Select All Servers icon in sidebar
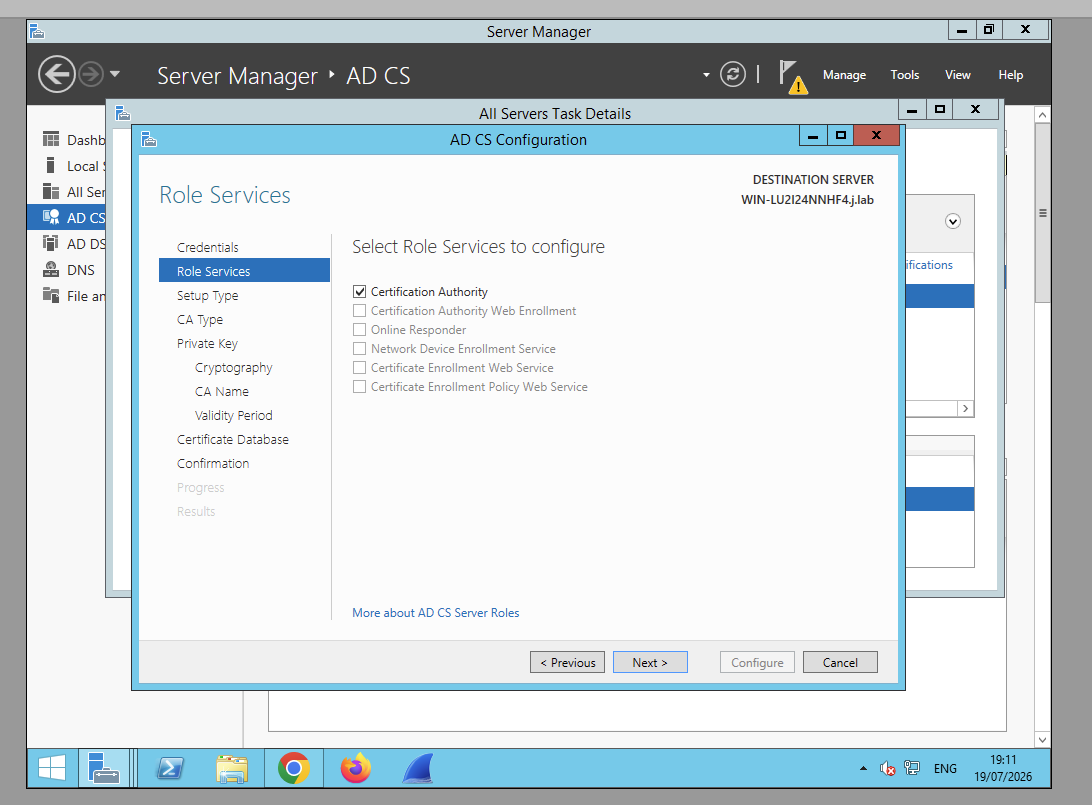Screen dimensions: 1092x805 pos(51,192)
